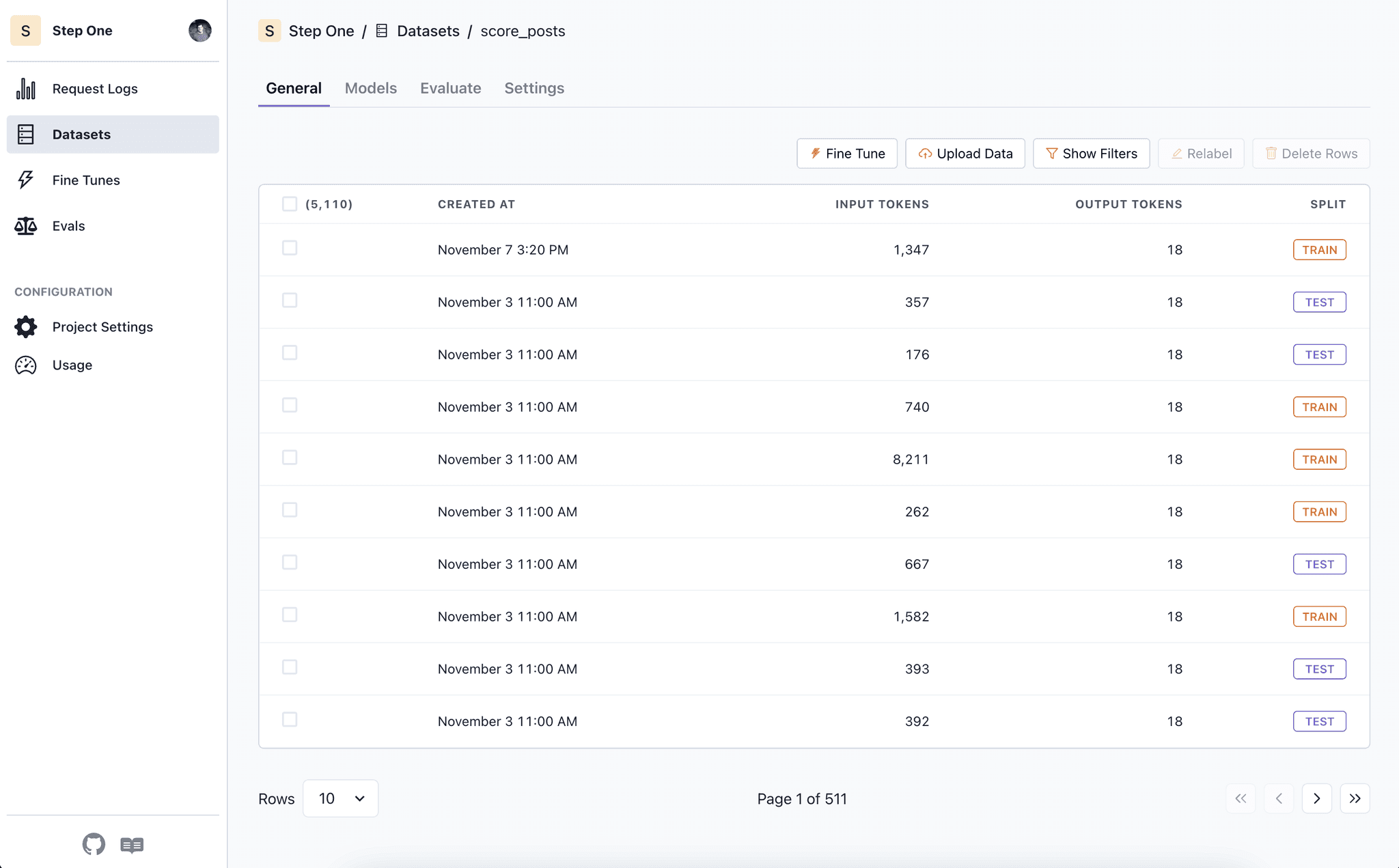Open Project Settings
1399x868 pixels.
[102, 326]
